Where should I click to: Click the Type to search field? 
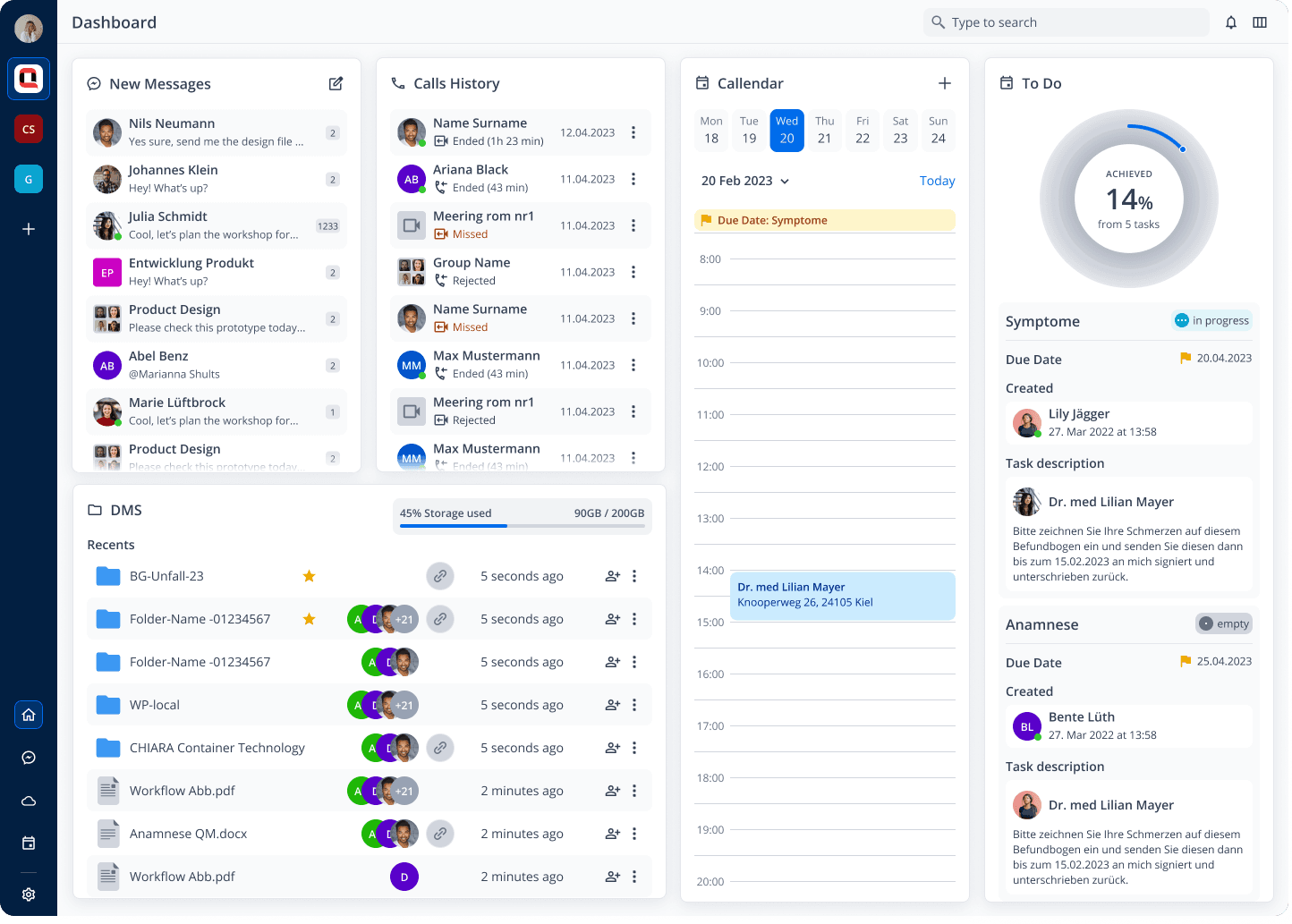pos(1067,22)
